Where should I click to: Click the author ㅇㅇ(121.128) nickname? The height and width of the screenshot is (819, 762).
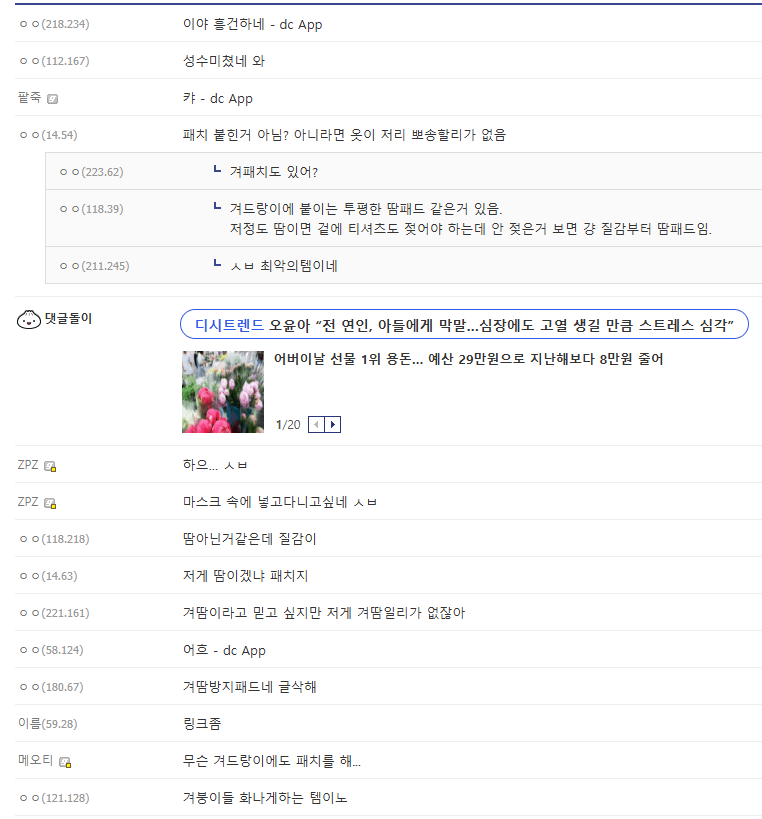click(x=54, y=798)
